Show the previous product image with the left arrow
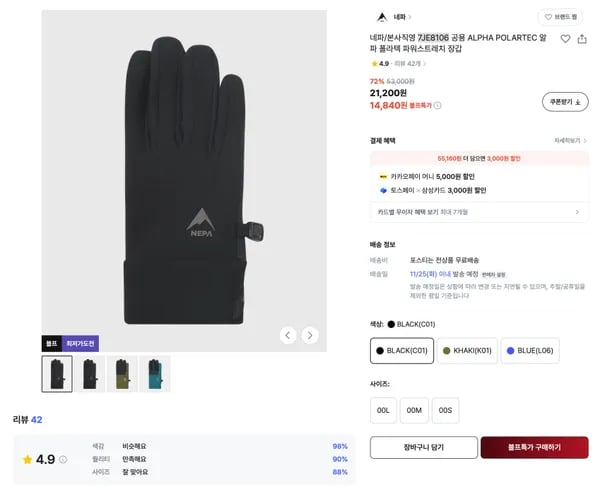Image resolution: width=600 pixels, height=490 pixels. [288, 335]
